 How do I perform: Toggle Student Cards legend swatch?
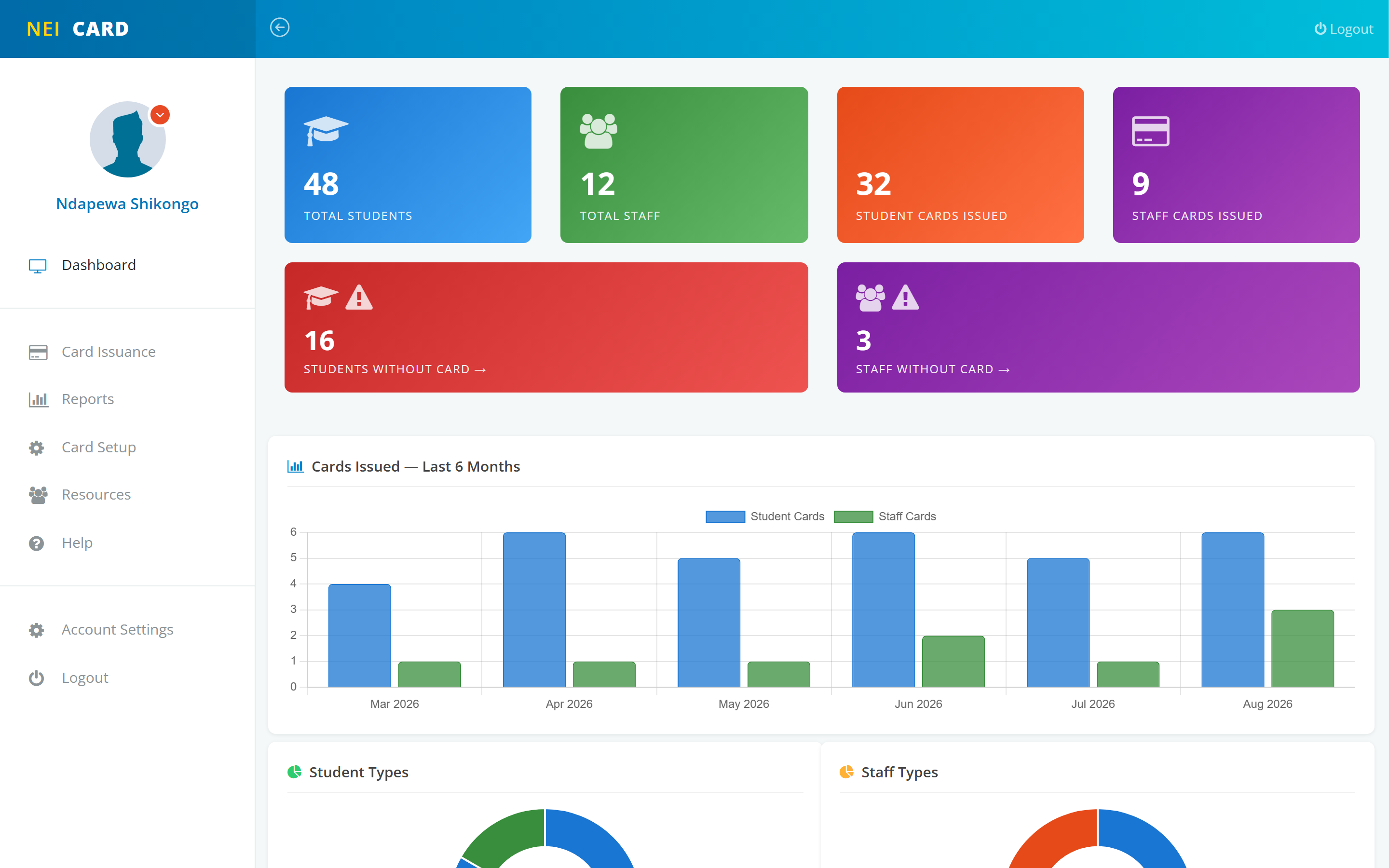[x=725, y=516]
